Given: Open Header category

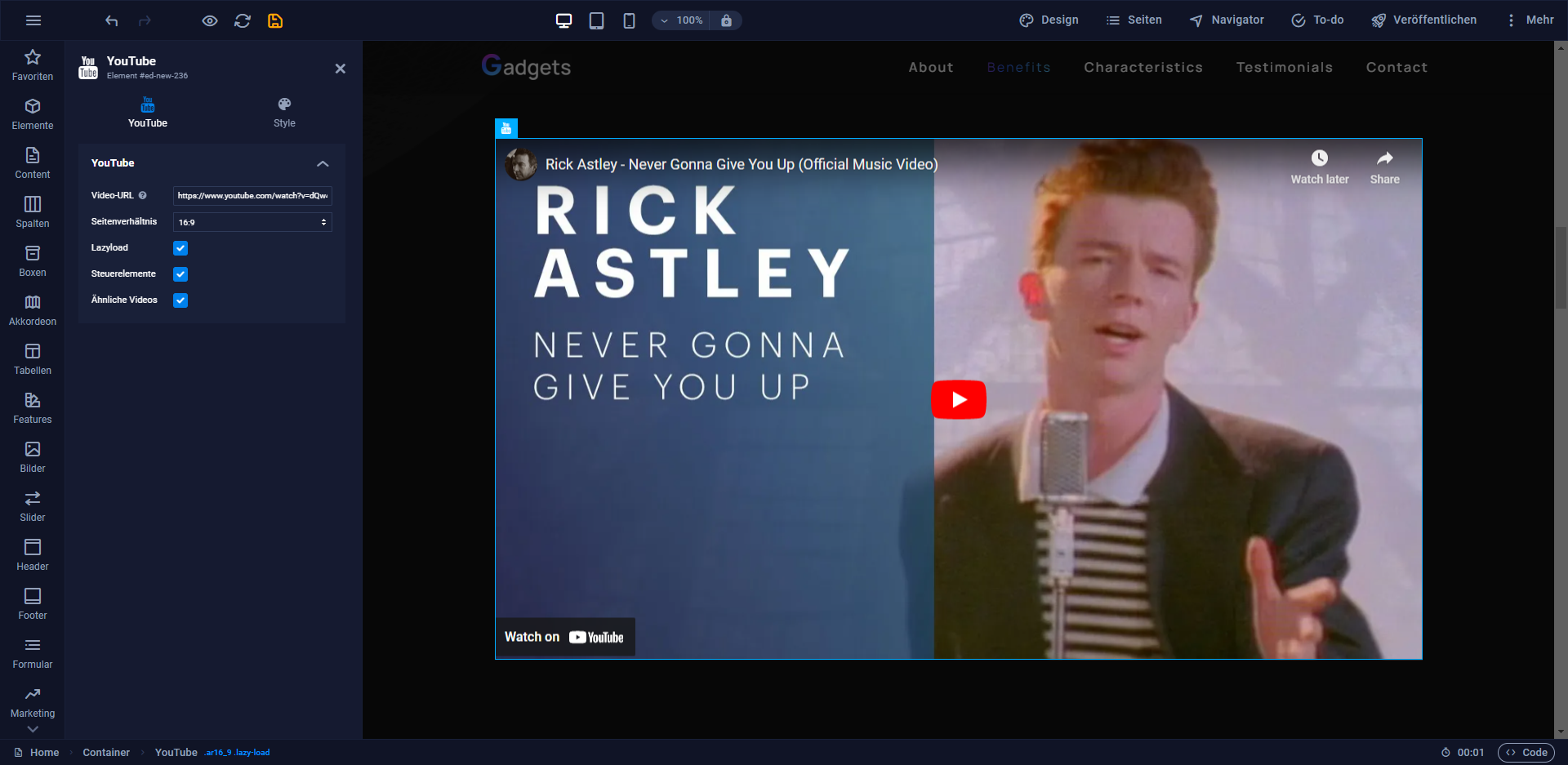Looking at the screenshot, I should pyautogui.click(x=33, y=555).
